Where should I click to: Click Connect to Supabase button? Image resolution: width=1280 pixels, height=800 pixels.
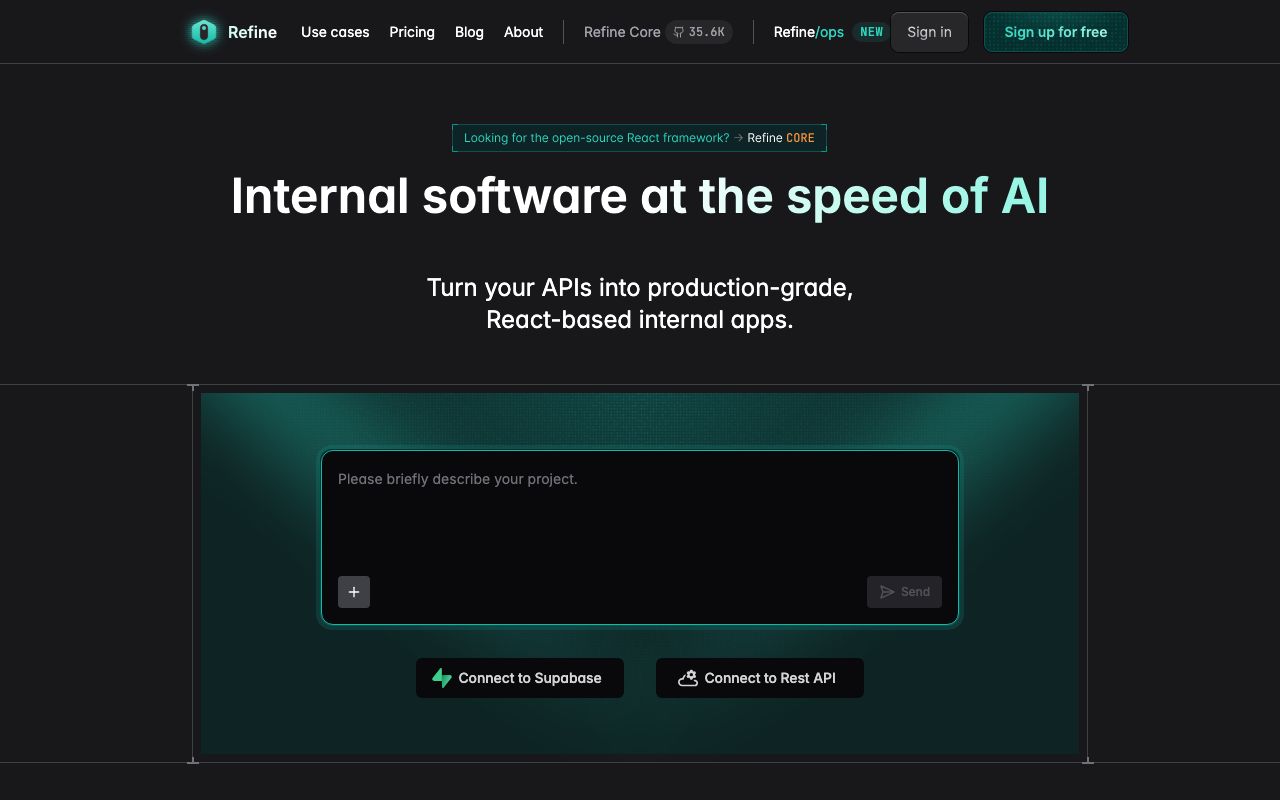point(520,678)
